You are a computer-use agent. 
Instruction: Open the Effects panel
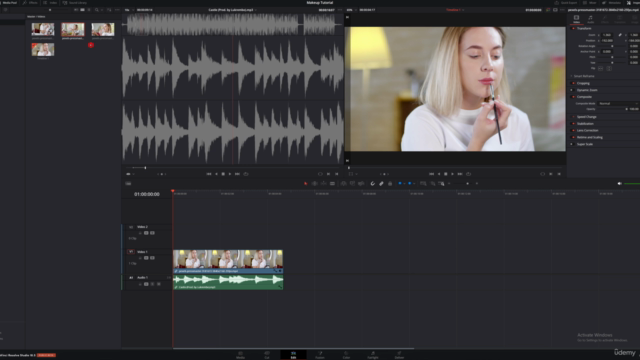tap(30, 2)
